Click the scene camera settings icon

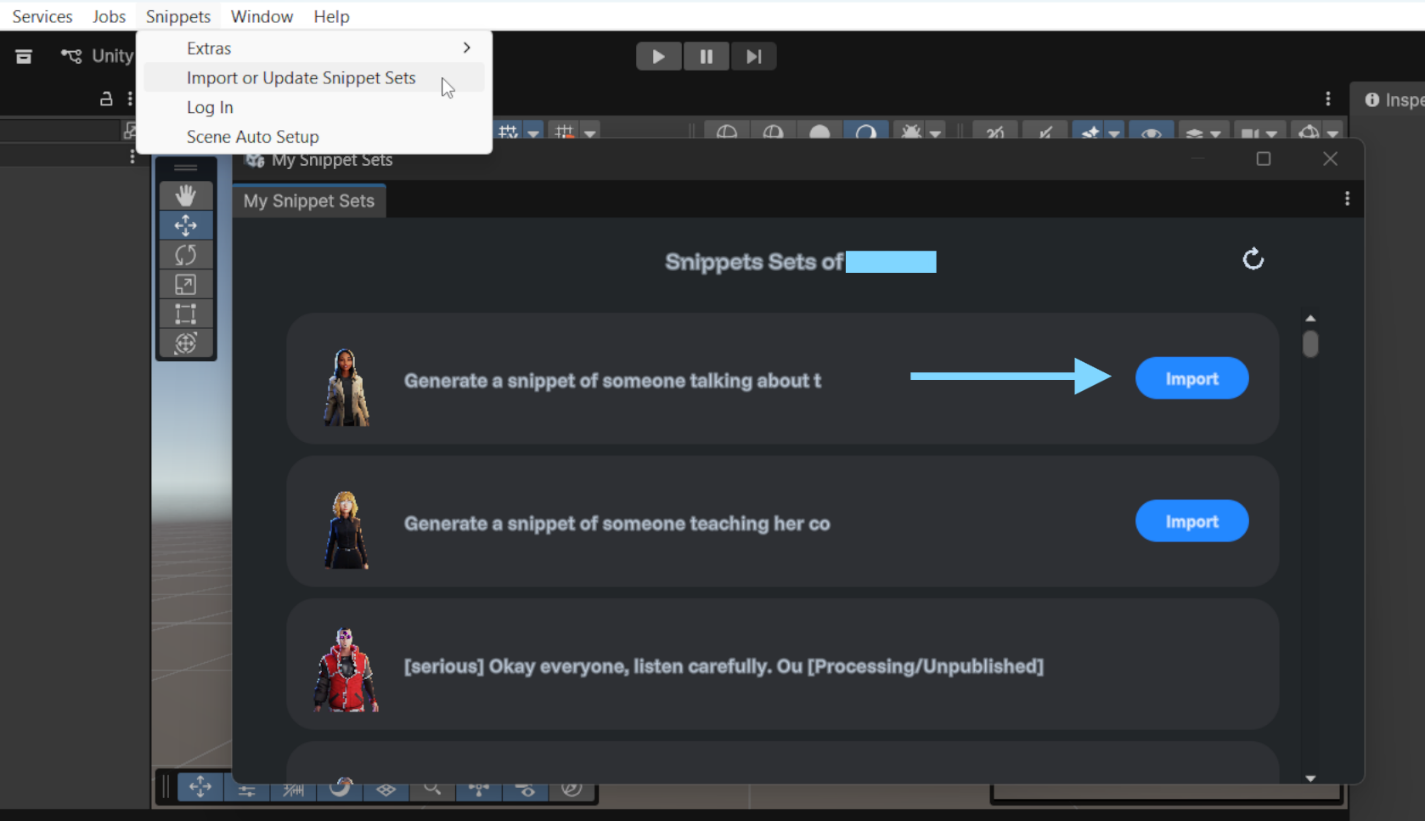(1249, 132)
